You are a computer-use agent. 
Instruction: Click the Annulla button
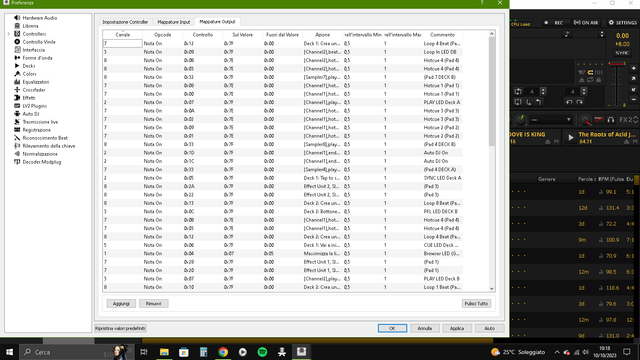(424, 328)
